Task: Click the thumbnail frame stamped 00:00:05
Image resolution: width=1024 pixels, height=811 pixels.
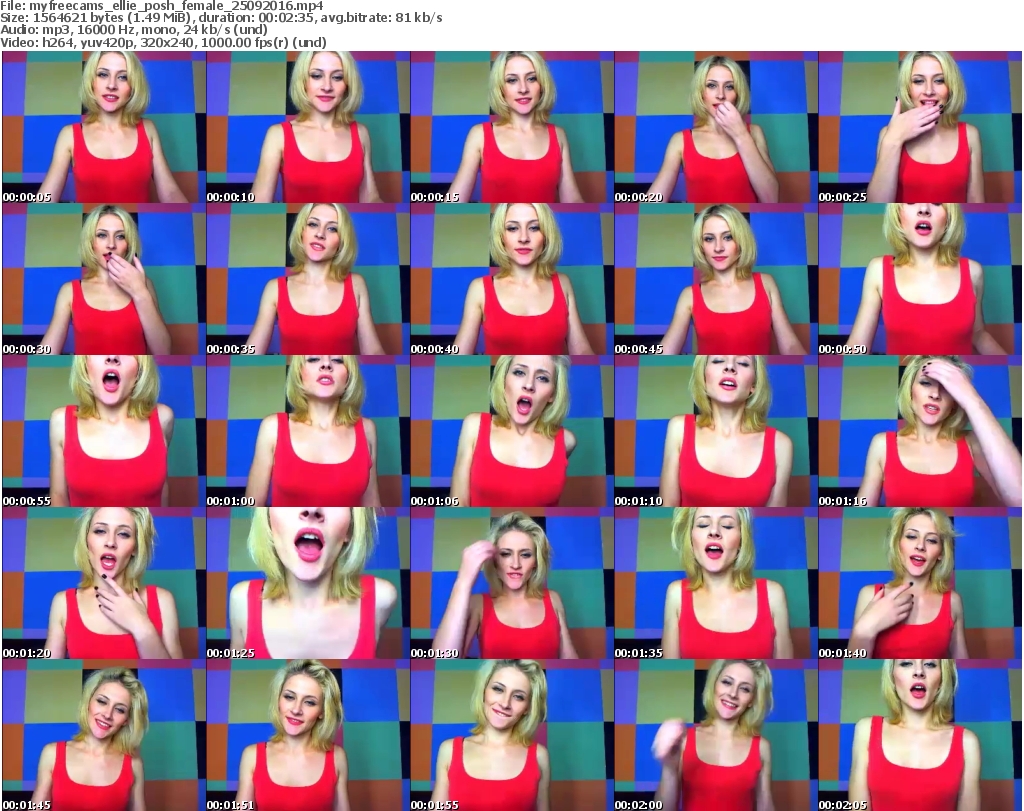Action: point(103,127)
